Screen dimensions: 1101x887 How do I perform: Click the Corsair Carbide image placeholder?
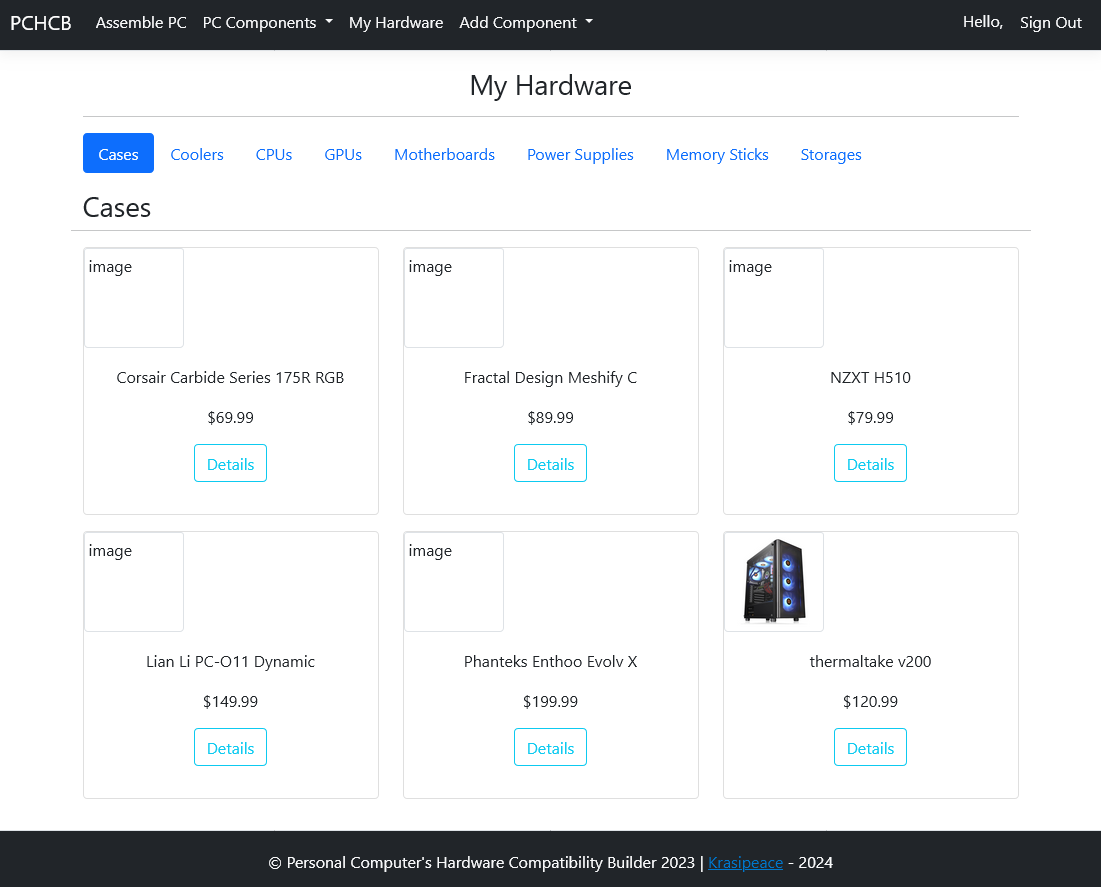[134, 298]
